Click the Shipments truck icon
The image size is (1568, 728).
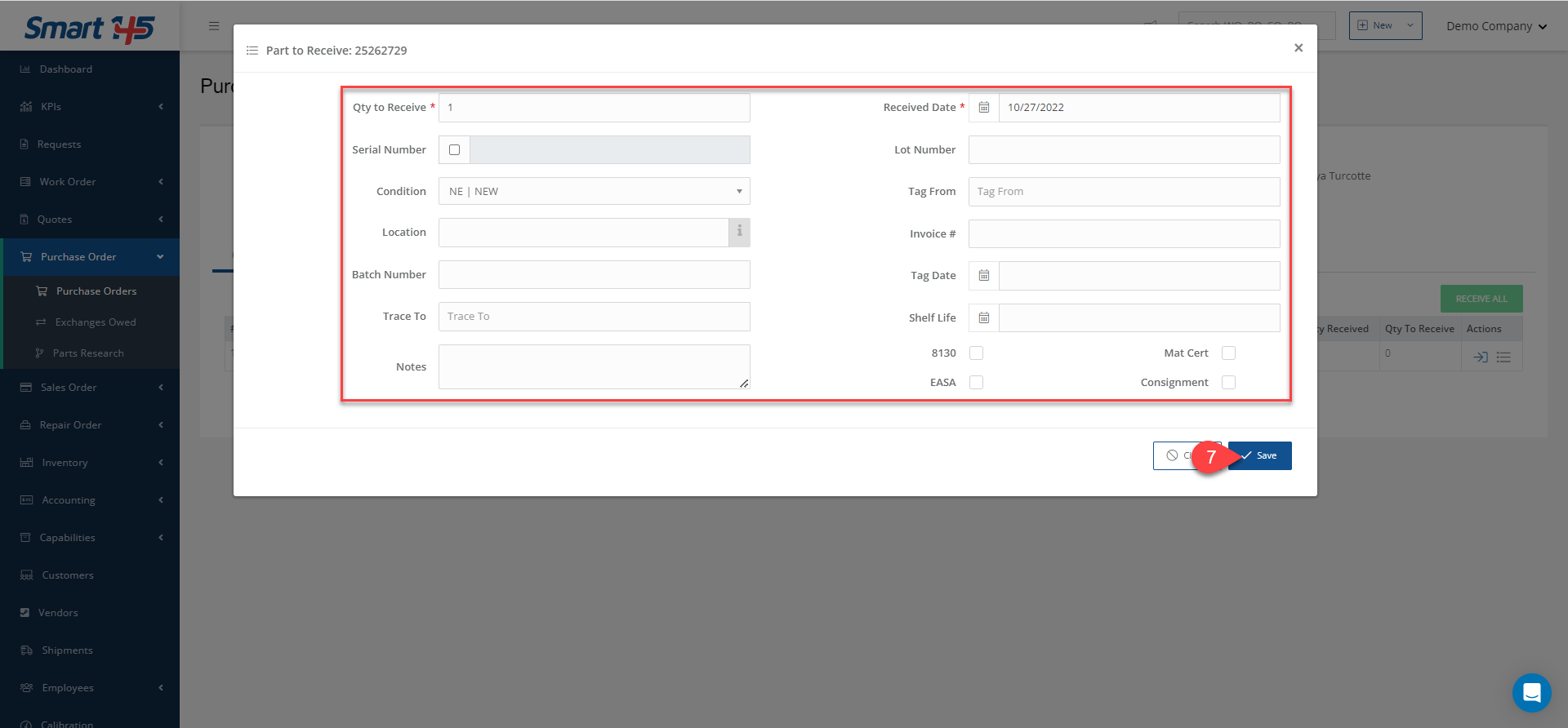click(x=26, y=650)
